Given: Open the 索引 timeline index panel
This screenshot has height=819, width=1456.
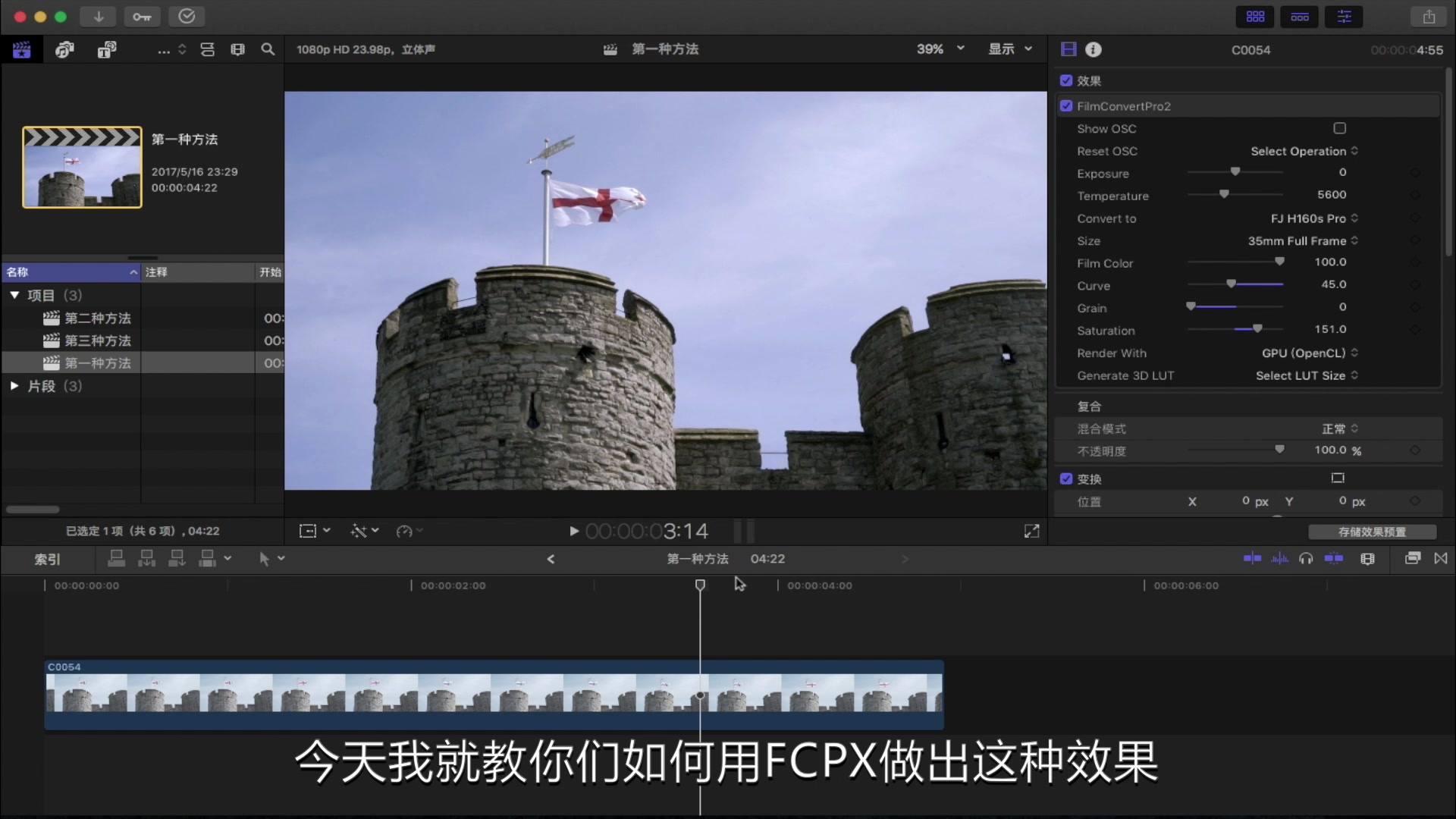Looking at the screenshot, I should [46, 559].
